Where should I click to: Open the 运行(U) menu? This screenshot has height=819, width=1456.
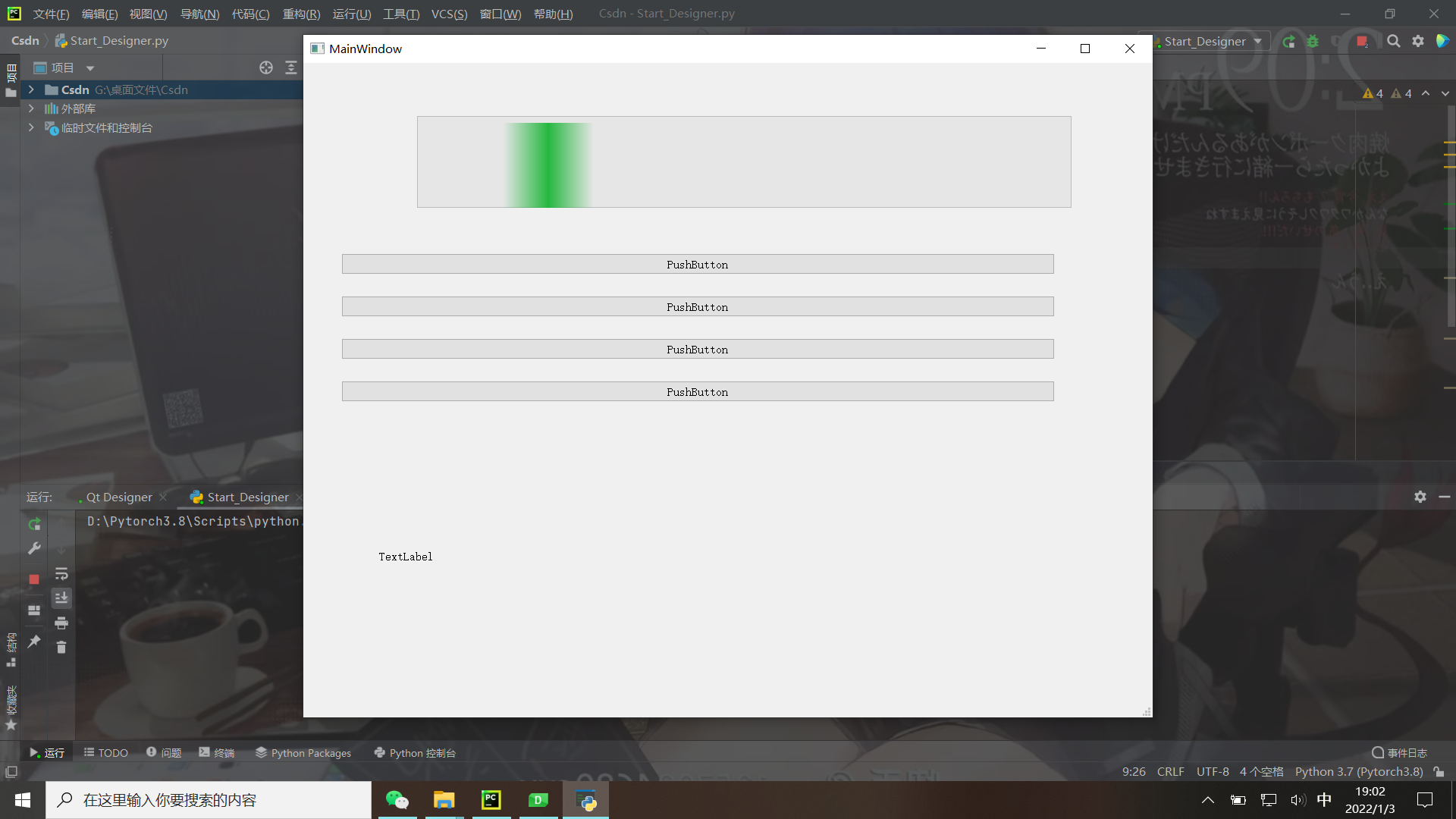[351, 14]
